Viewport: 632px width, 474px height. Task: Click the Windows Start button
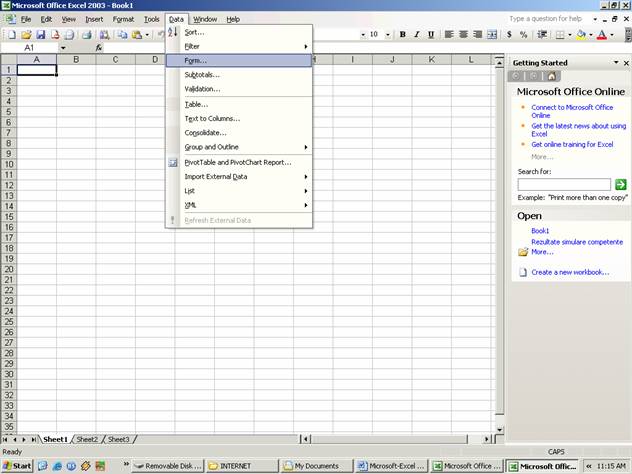(x=17, y=466)
